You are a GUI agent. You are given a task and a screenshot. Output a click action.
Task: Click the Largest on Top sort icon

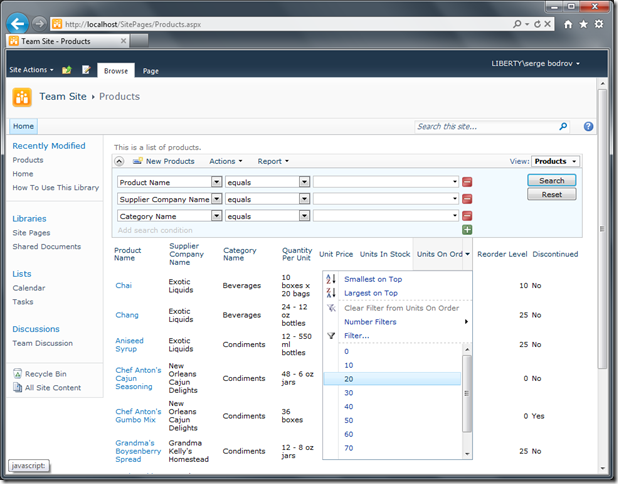click(x=331, y=293)
